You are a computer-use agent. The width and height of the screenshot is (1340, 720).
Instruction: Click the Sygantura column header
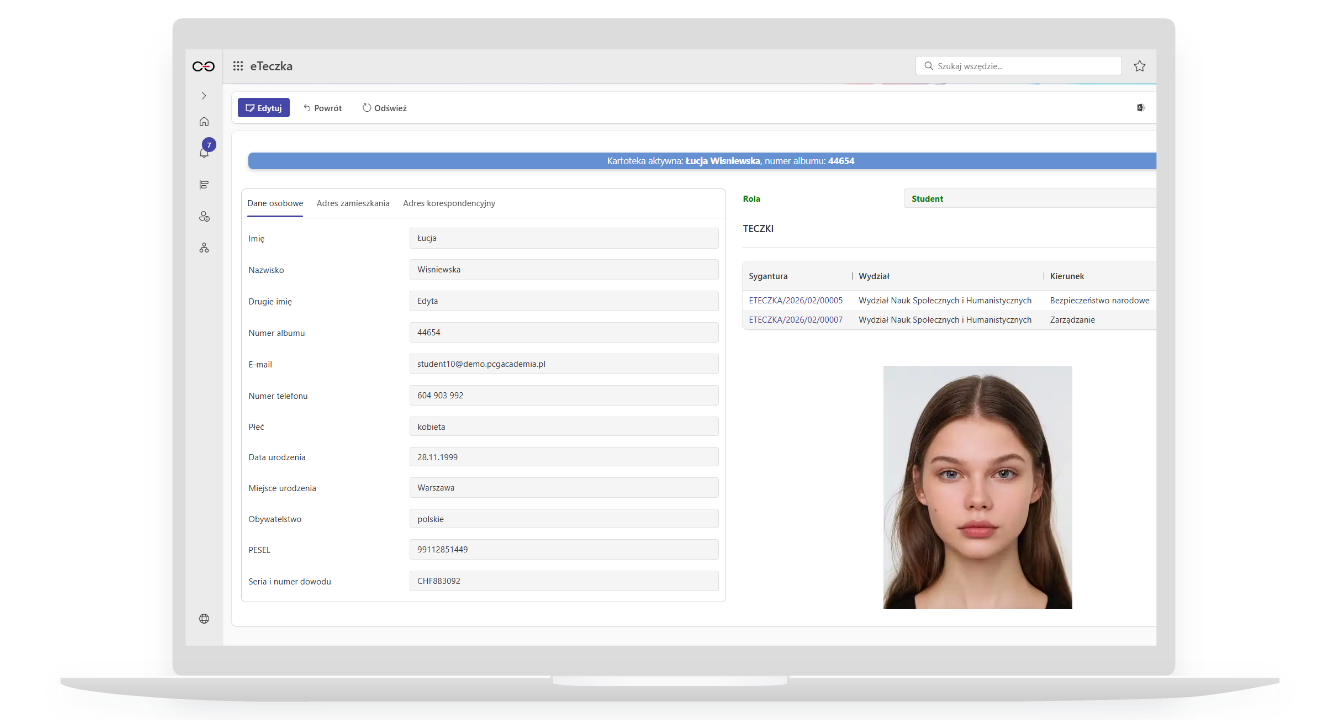pyautogui.click(x=768, y=276)
